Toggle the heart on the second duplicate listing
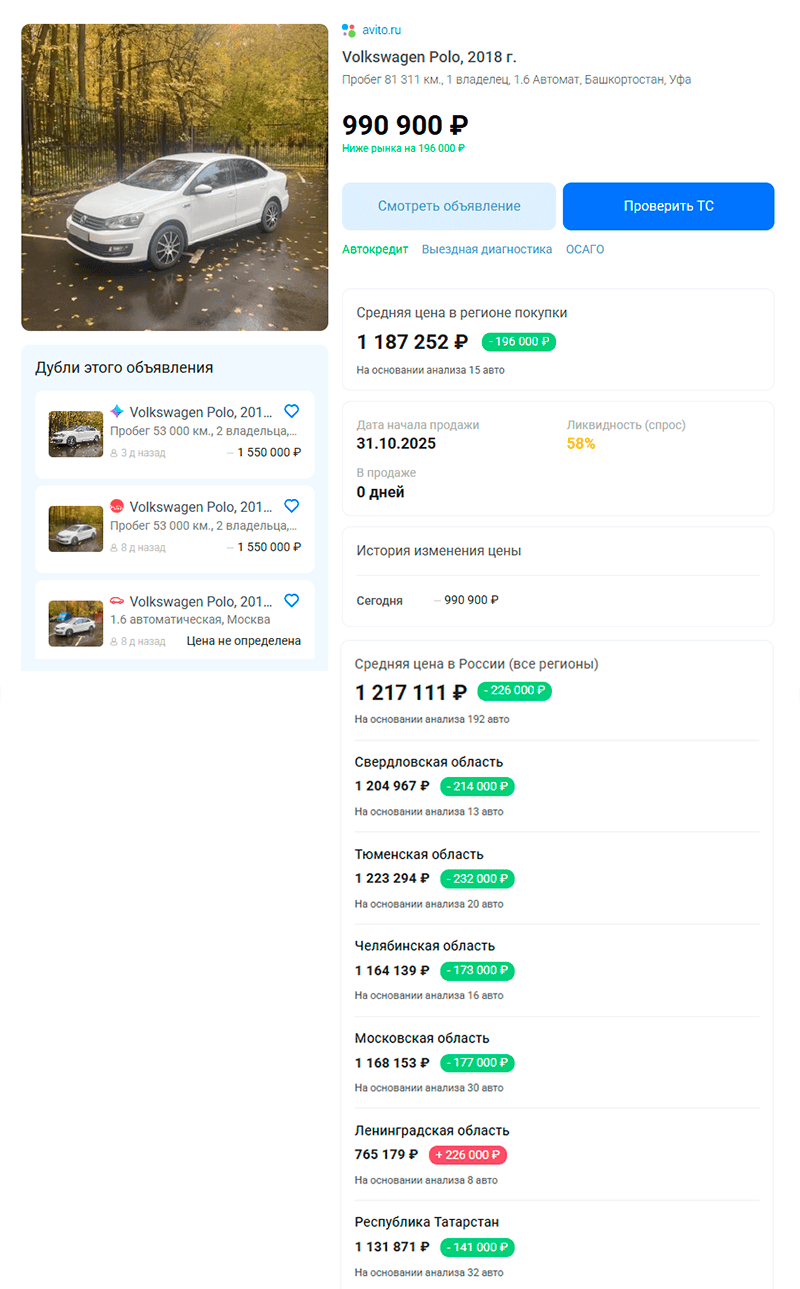Viewport: 800px width, 1289px height. pos(291,506)
